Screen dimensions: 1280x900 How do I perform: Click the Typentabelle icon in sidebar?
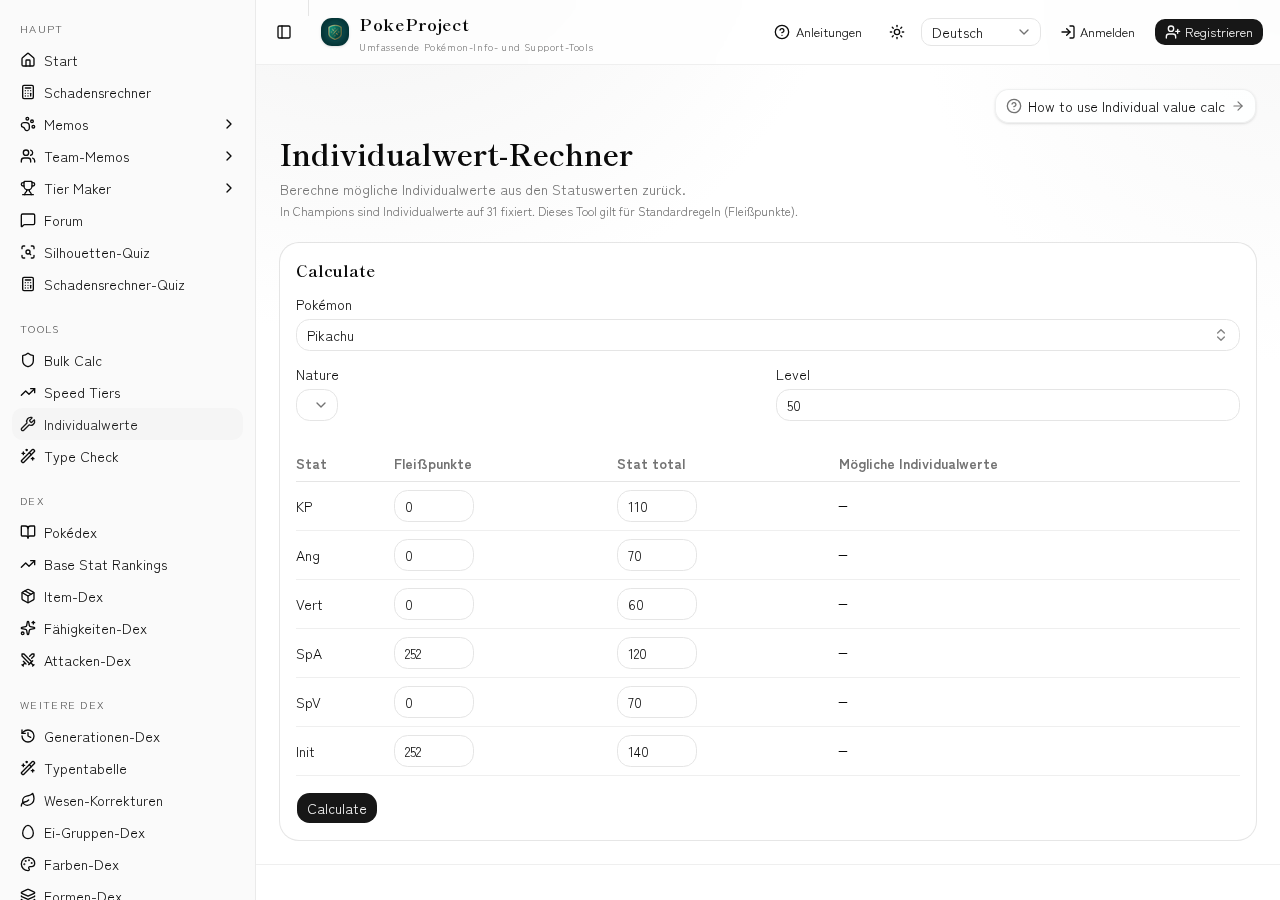[28, 769]
